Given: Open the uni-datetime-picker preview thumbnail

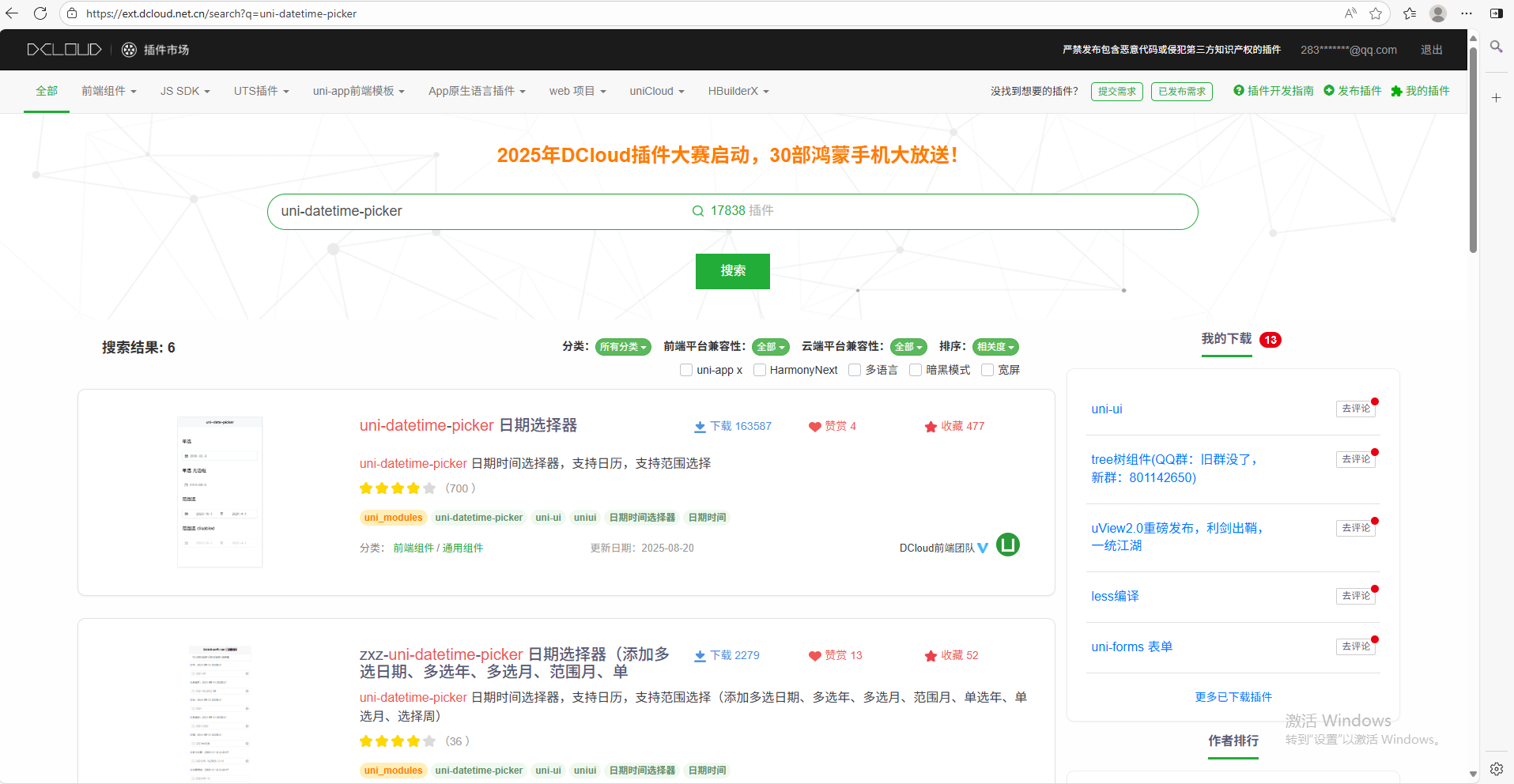Looking at the screenshot, I should (x=220, y=492).
